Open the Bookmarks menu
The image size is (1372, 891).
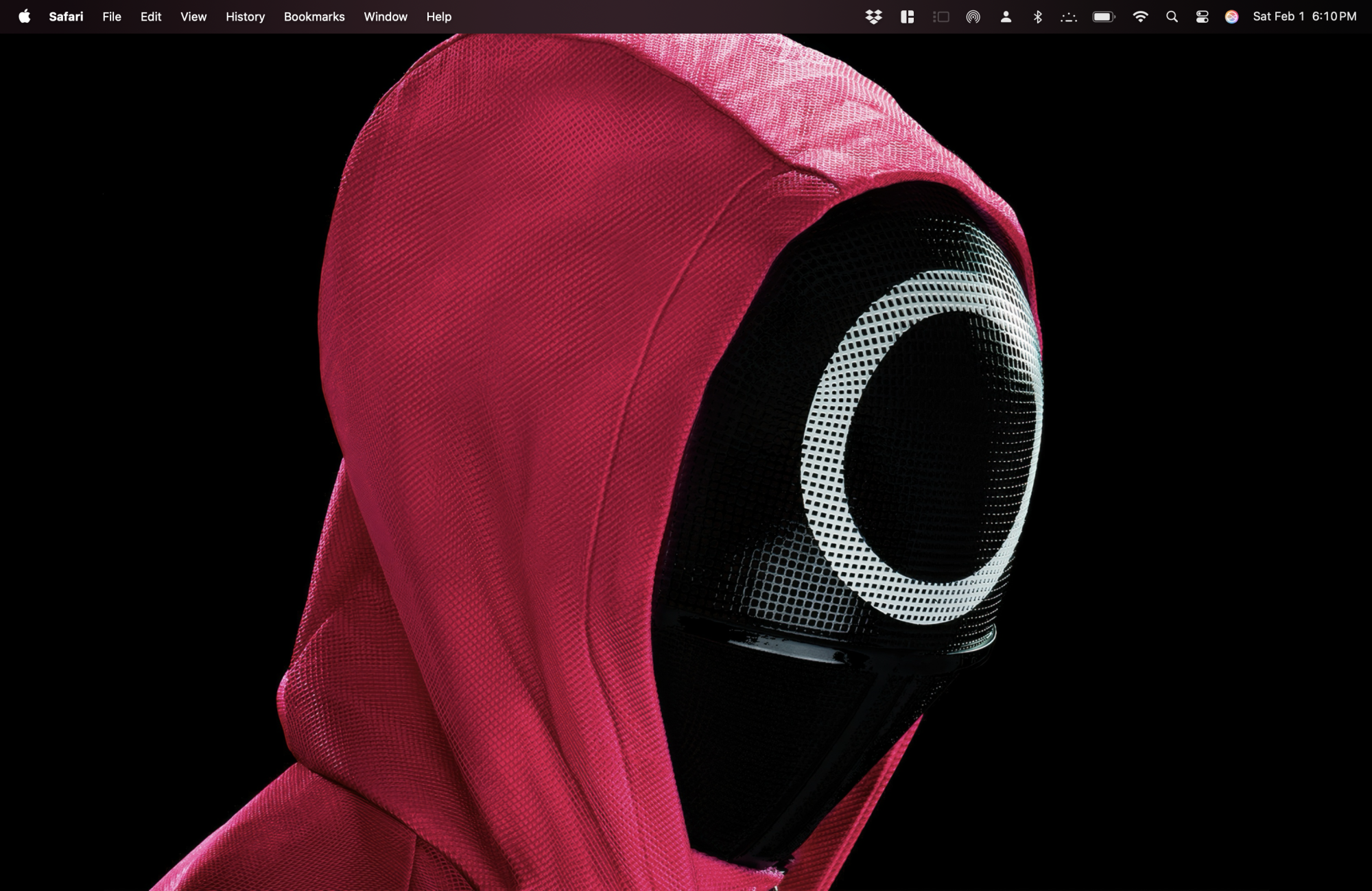point(314,16)
